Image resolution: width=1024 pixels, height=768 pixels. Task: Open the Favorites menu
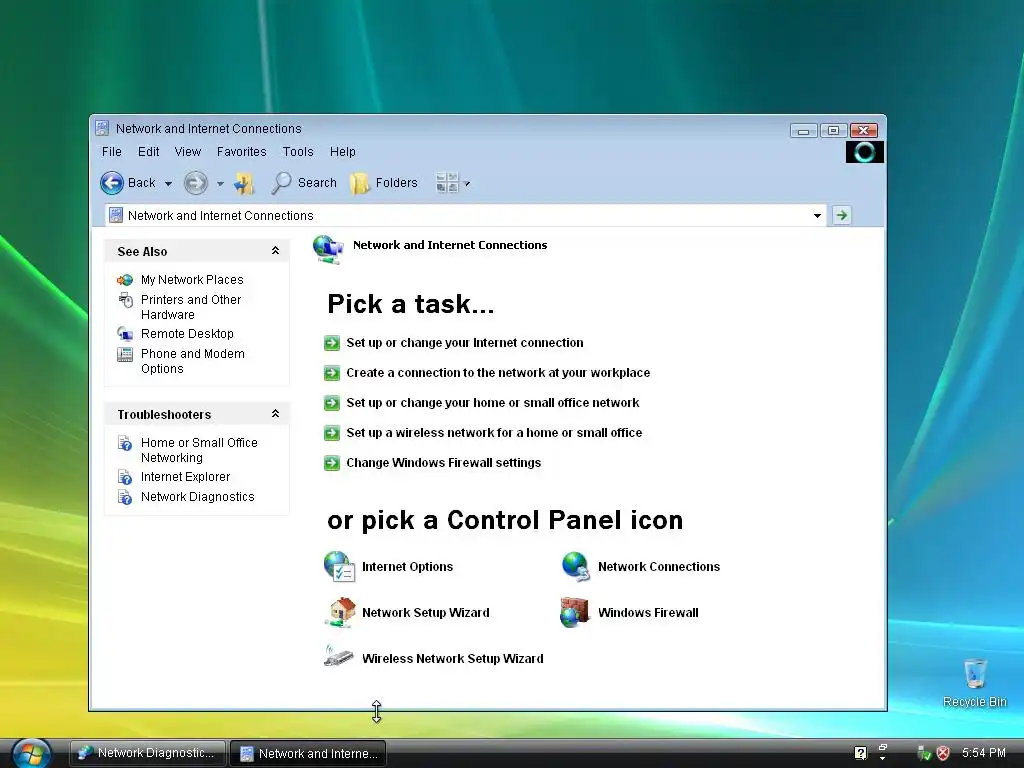[242, 152]
